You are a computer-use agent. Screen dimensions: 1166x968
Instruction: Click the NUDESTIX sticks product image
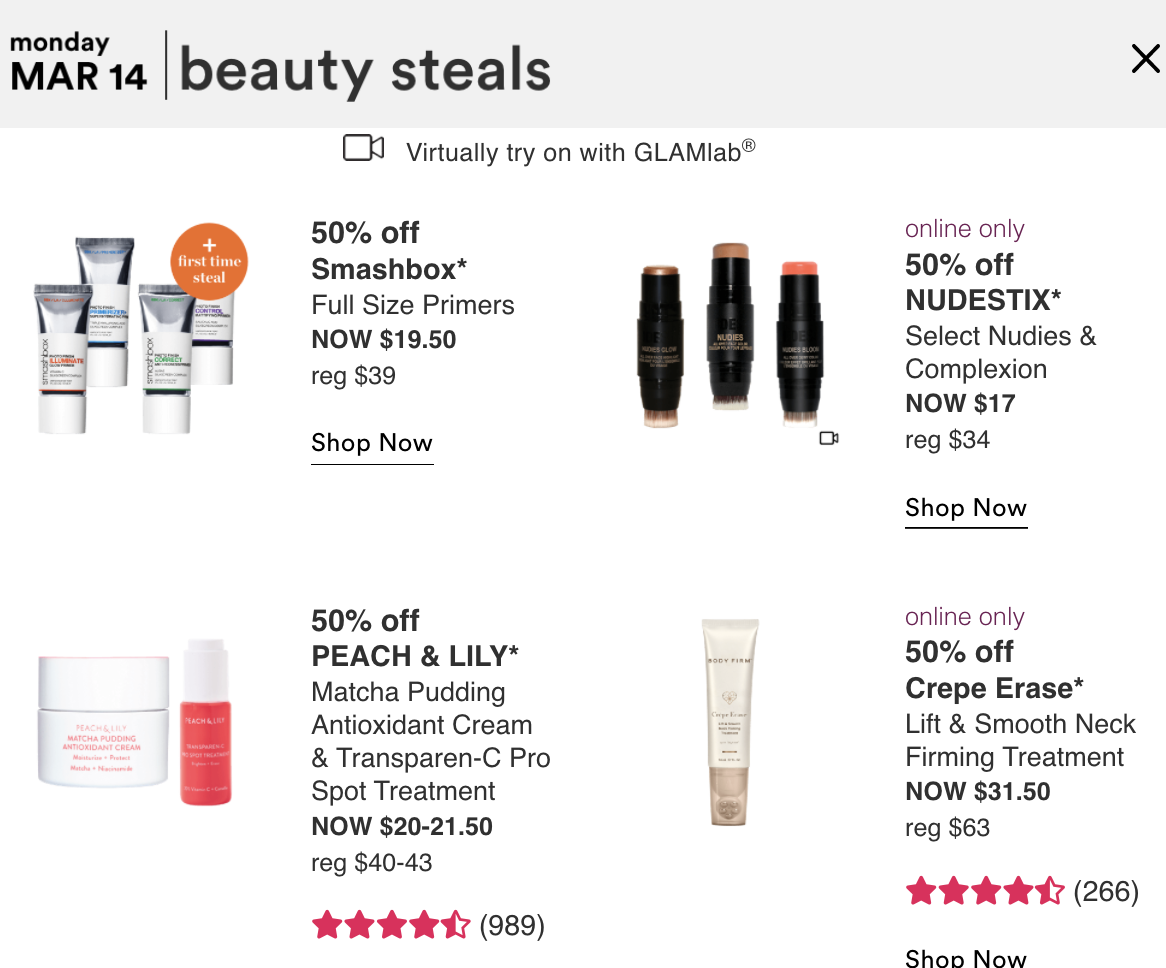[729, 335]
